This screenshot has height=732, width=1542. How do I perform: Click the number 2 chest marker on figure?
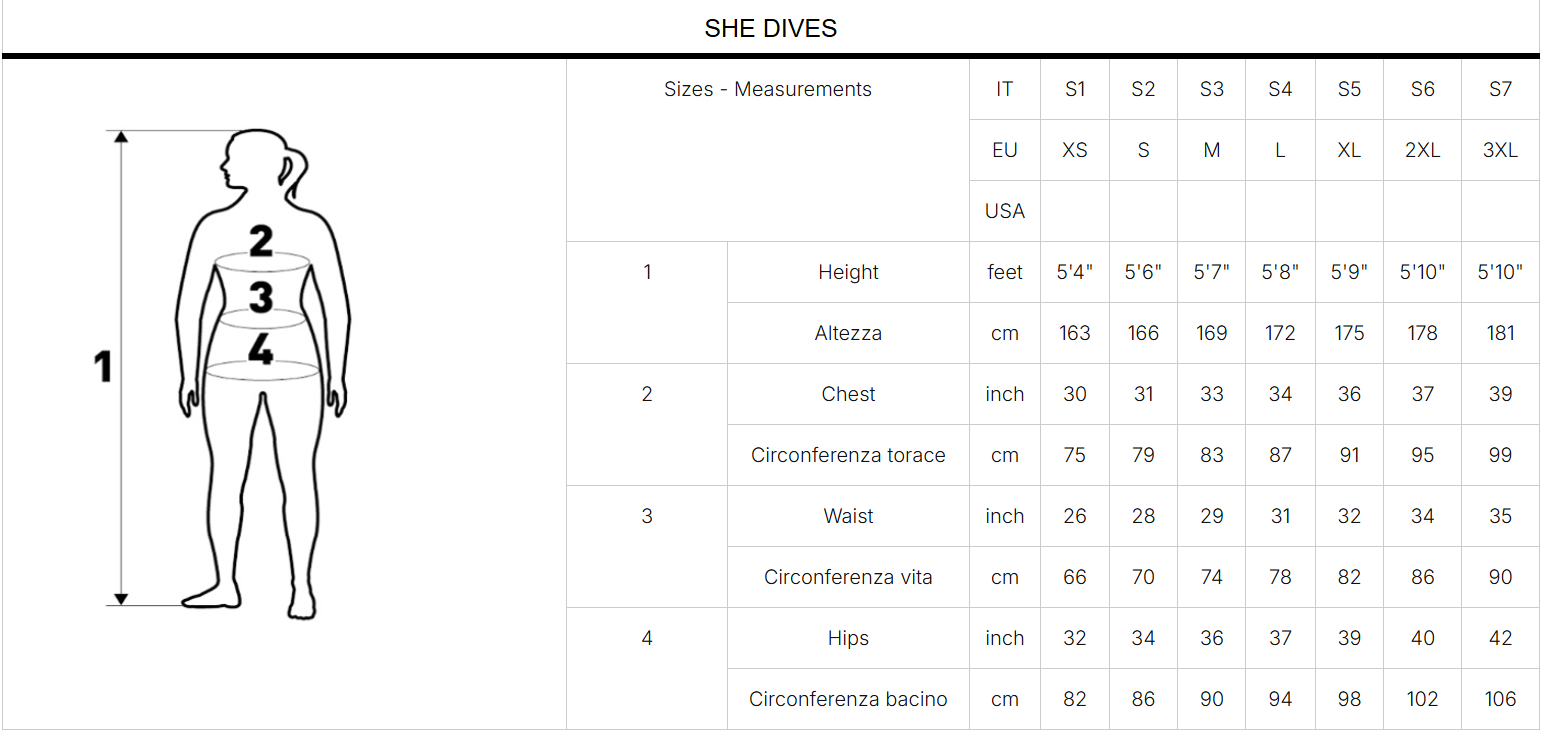pos(261,240)
